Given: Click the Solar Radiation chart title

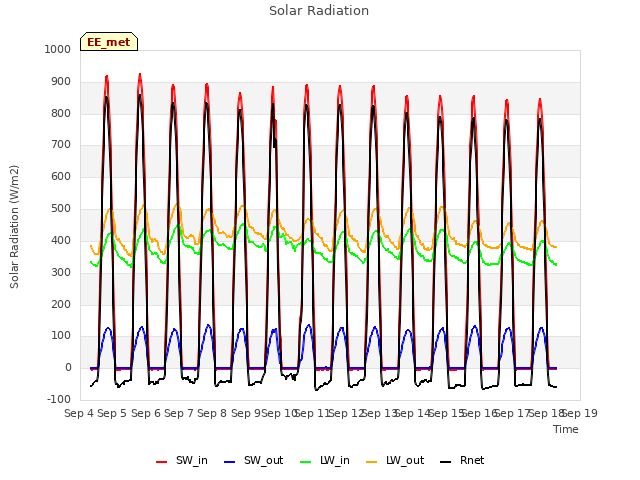Looking at the screenshot, I should click(319, 11).
